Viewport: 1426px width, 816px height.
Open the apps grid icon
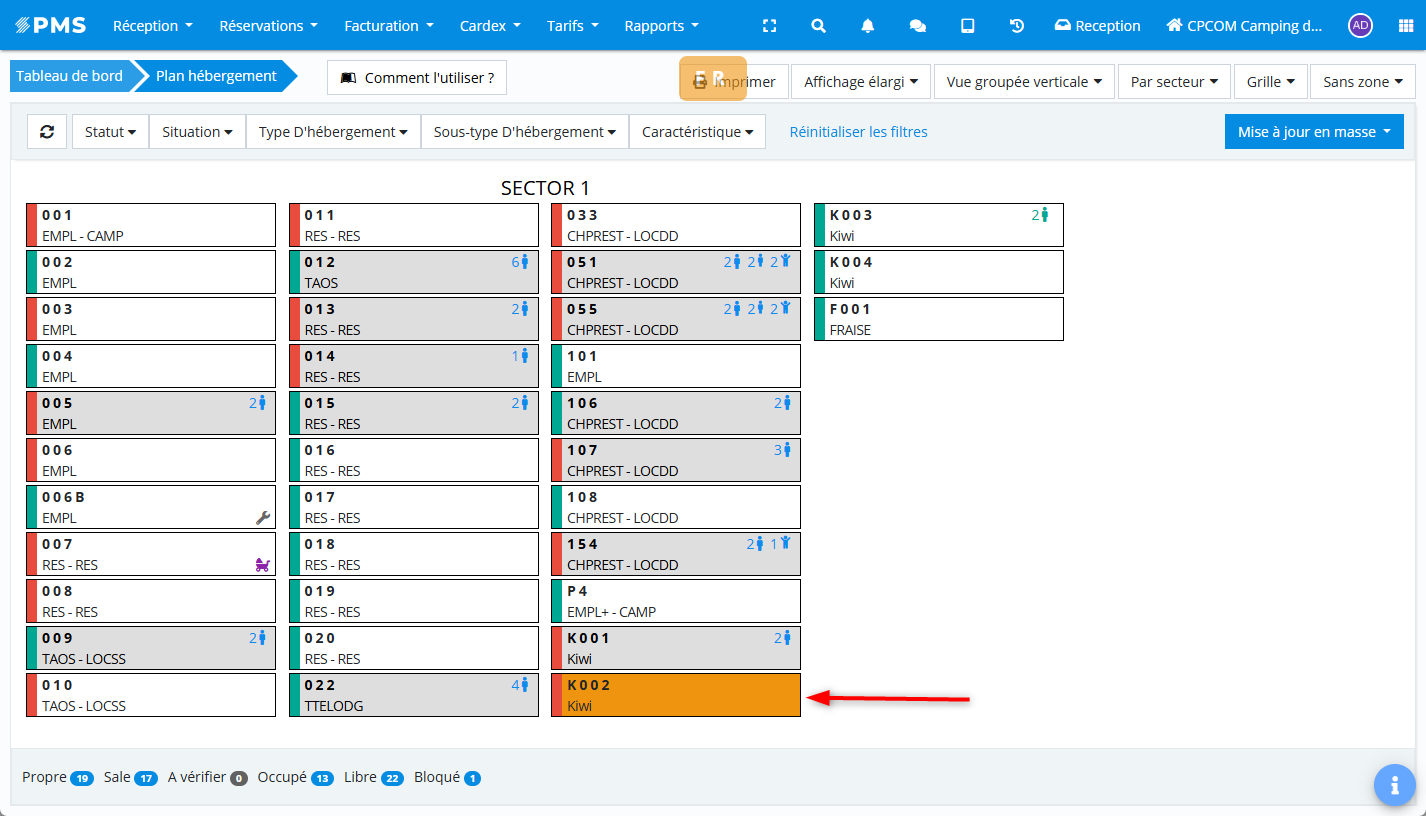tap(1405, 26)
